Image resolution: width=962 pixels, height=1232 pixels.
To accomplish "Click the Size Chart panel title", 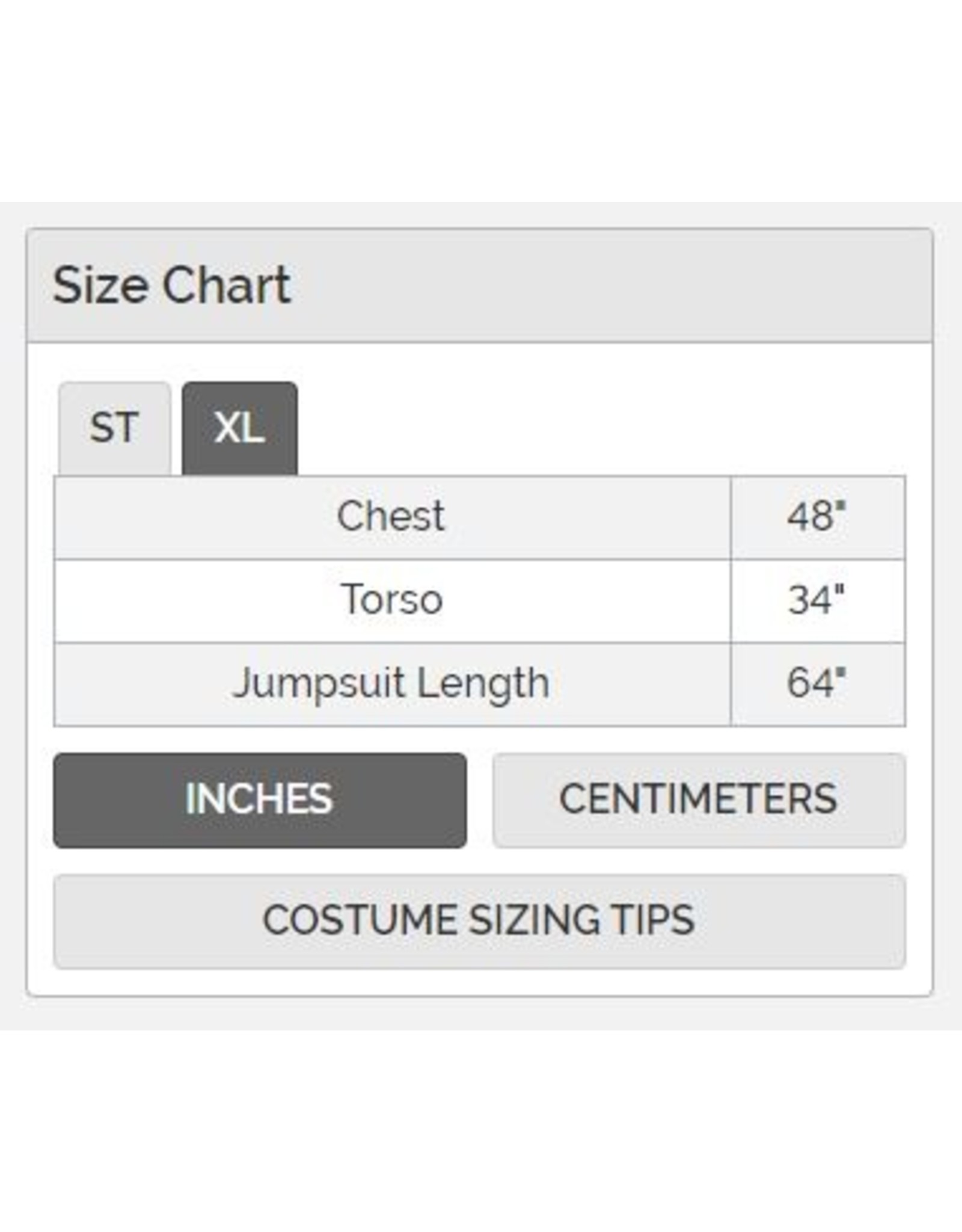I will pos(172,285).
